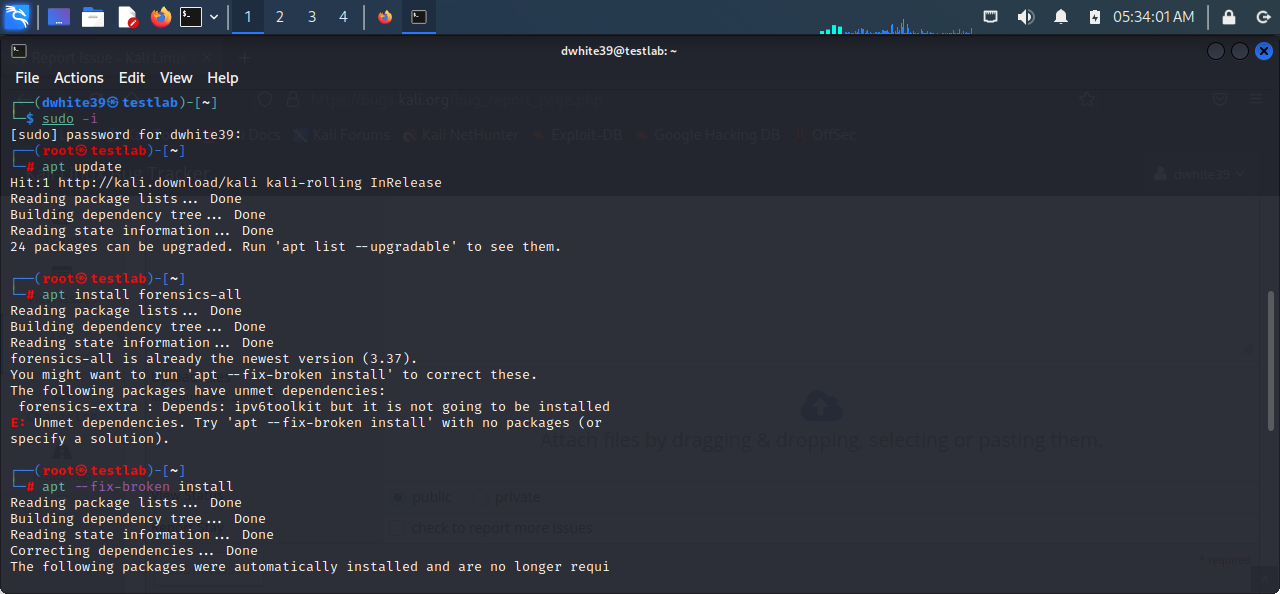The image size is (1280, 594).
Task: Open the terminal View menu
Action: point(176,78)
